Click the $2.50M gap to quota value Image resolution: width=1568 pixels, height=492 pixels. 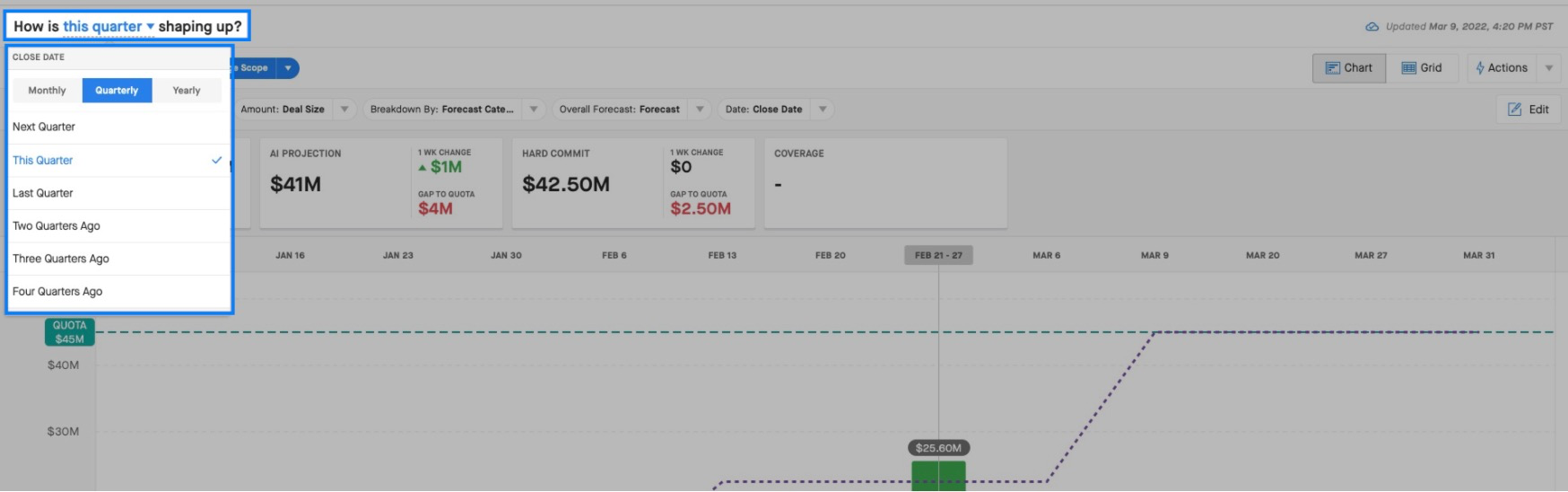click(x=701, y=209)
